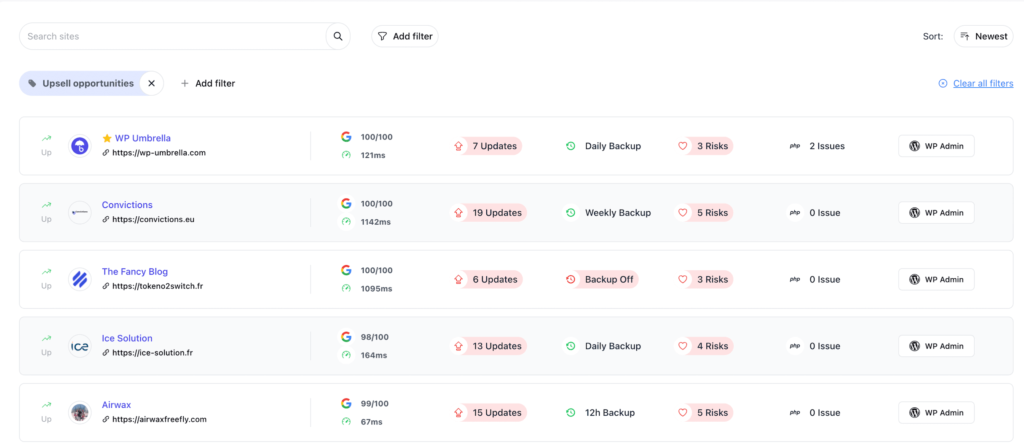Click the Ice Solution site logo
Viewport: 1024px width, 444px height.
point(79,346)
